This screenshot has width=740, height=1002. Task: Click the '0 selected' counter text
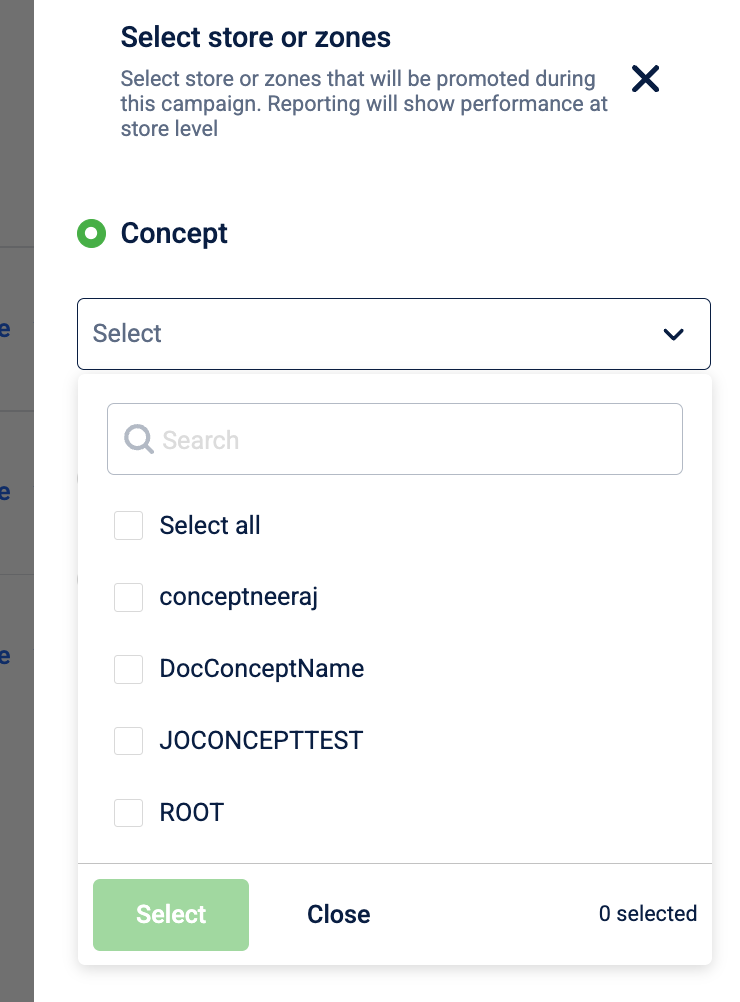647,914
